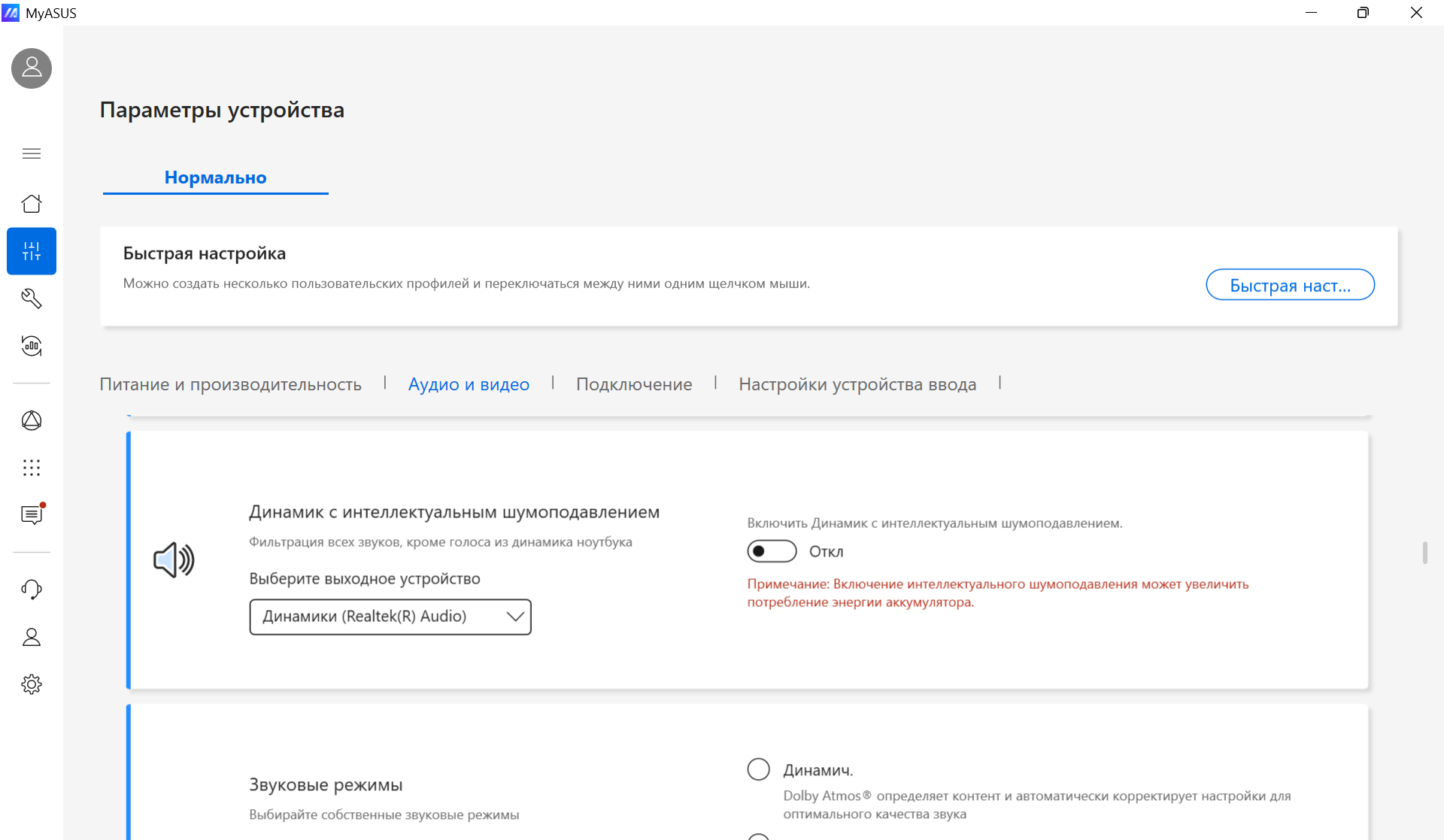Screen dimensions: 1444x840
Task: Click the vertical scrollbar thumb
Action: point(1424,553)
